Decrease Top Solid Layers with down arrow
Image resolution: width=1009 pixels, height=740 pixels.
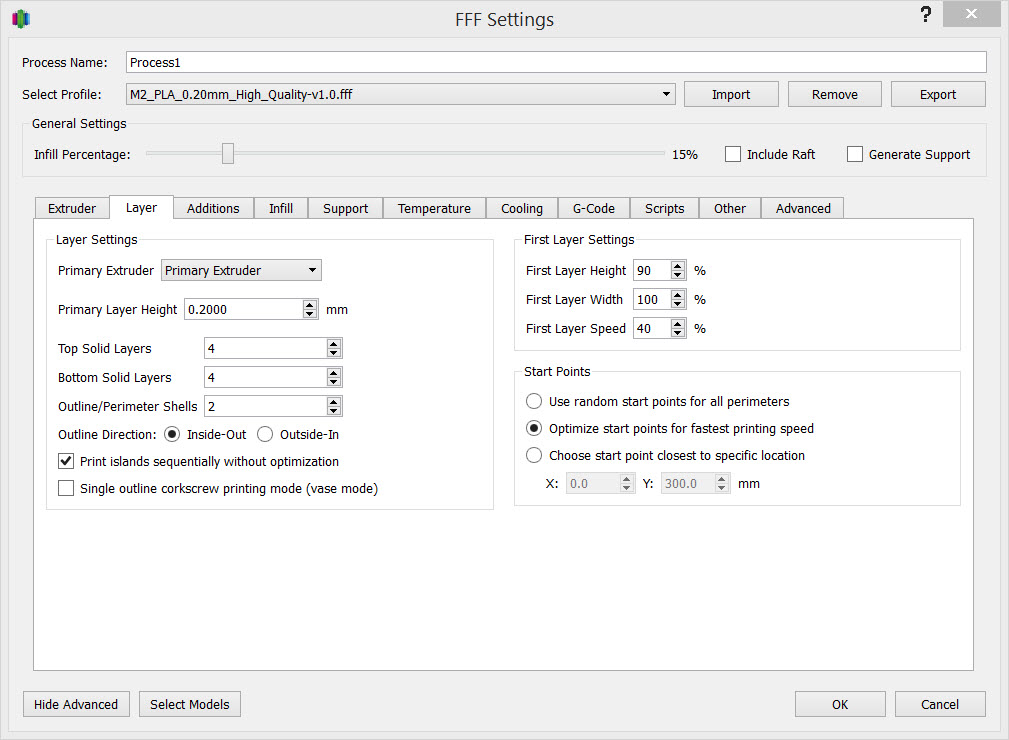pyautogui.click(x=334, y=353)
